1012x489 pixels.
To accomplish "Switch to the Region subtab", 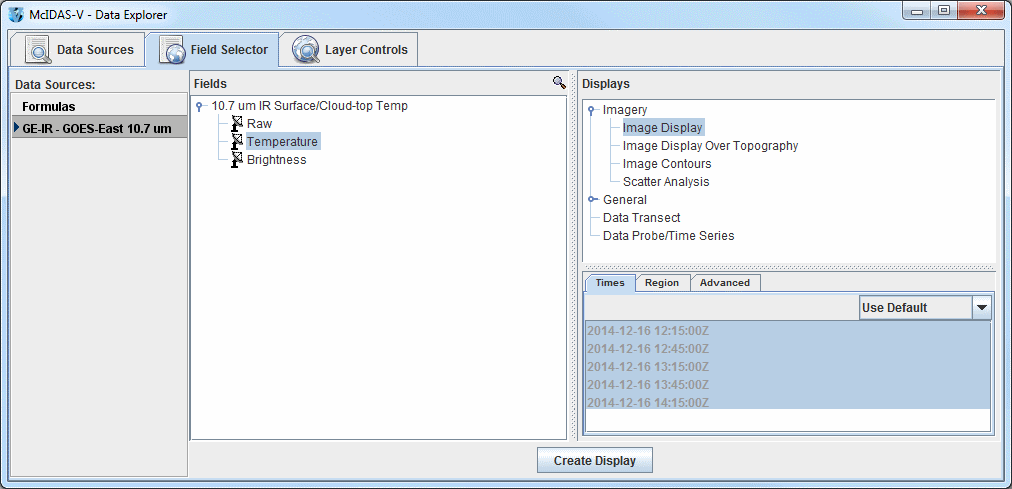I will click(661, 283).
